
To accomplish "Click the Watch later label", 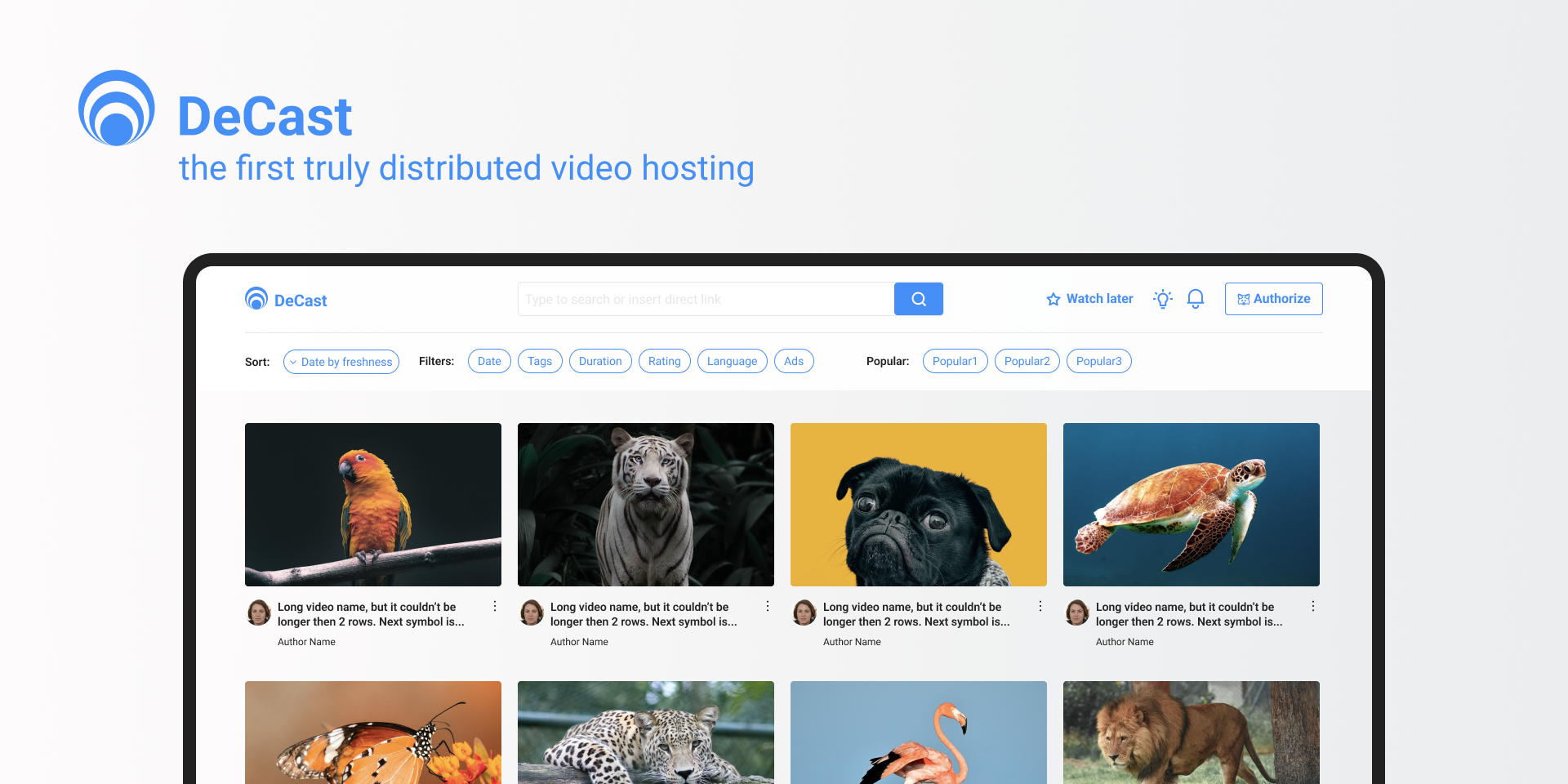I will click(x=1100, y=299).
